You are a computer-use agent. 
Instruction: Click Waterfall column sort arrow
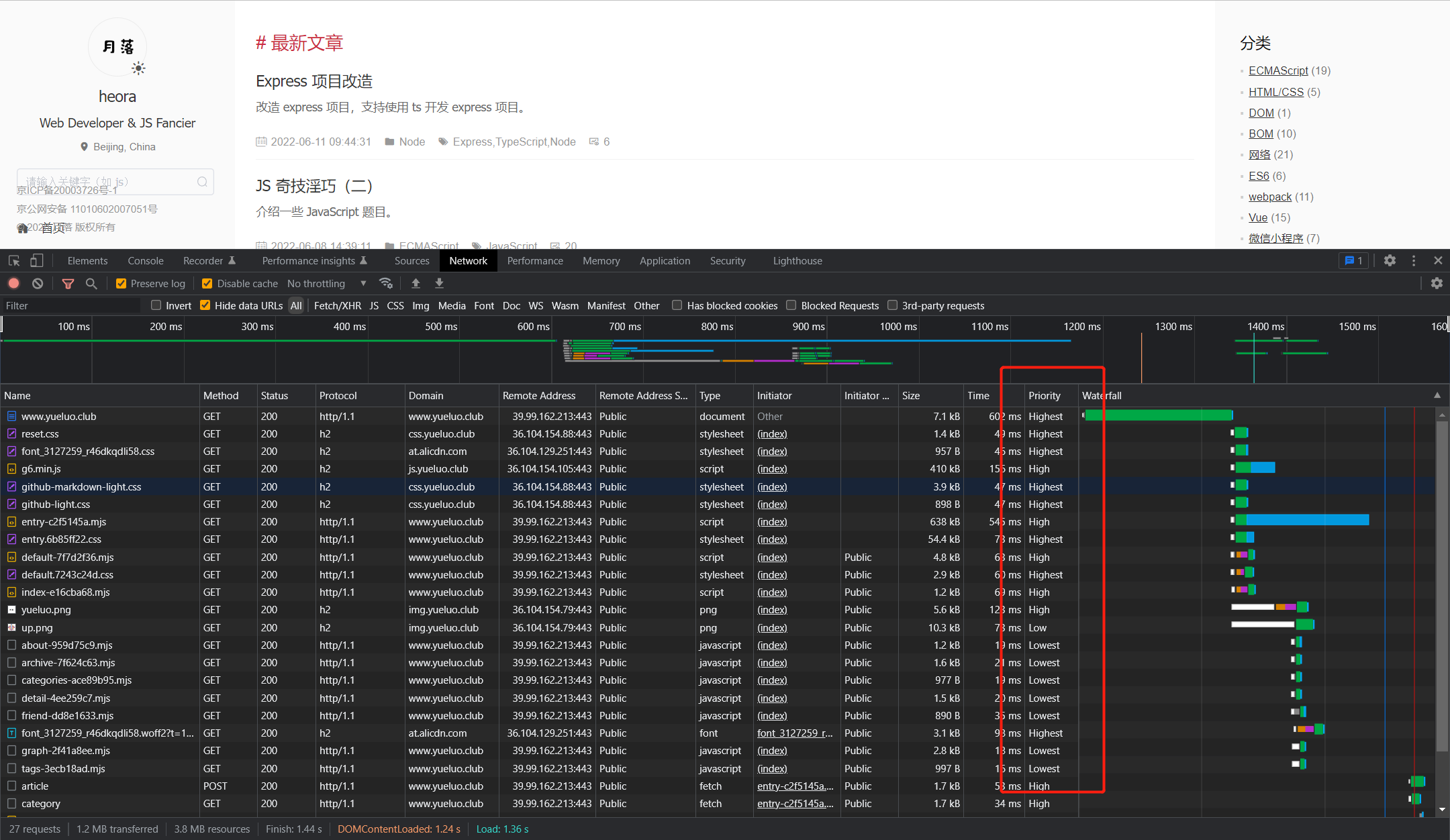[1437, 396]
